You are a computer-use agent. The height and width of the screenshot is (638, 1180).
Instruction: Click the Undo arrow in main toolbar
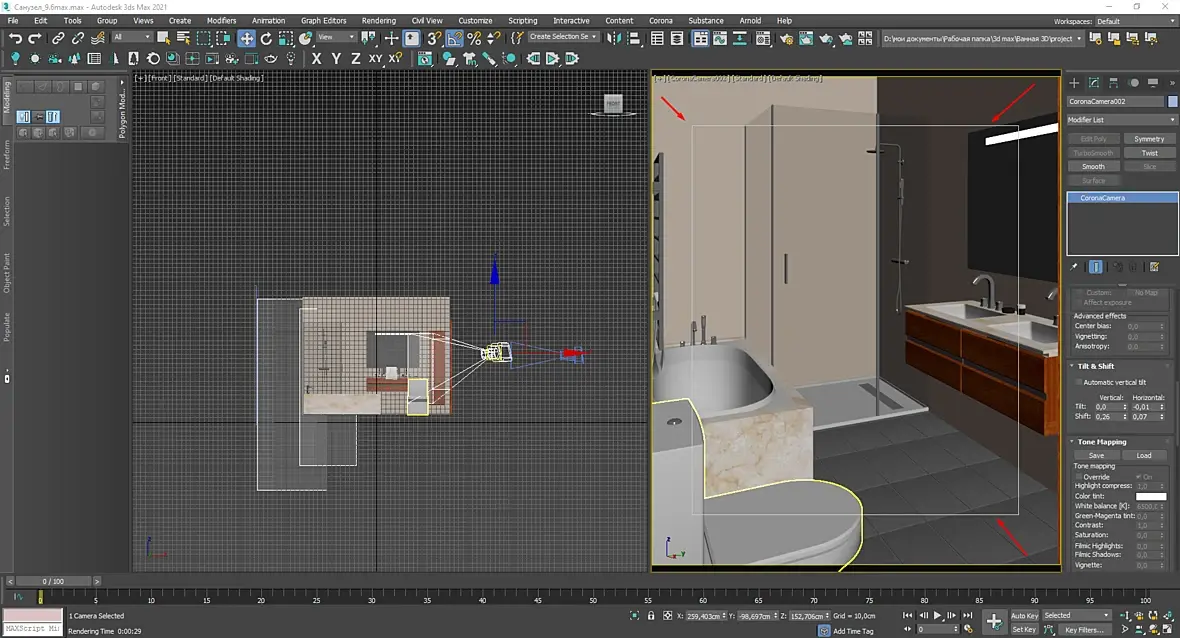[x=15, y=38]
